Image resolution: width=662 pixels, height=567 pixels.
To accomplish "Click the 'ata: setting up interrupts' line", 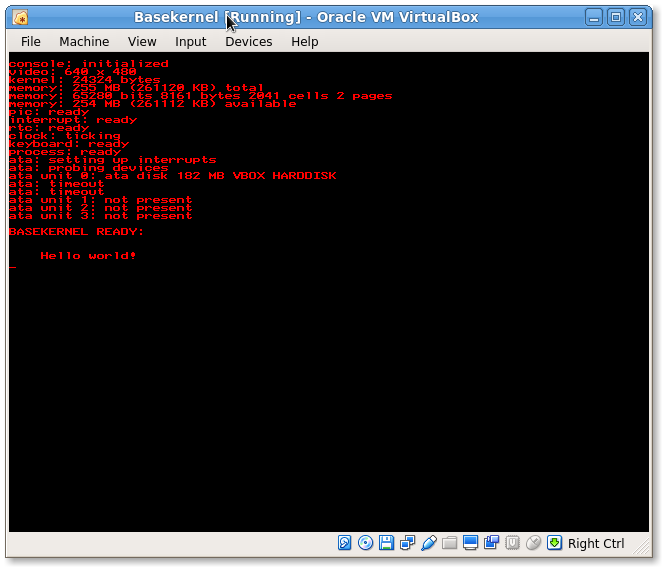I will (x=113, y=160).
